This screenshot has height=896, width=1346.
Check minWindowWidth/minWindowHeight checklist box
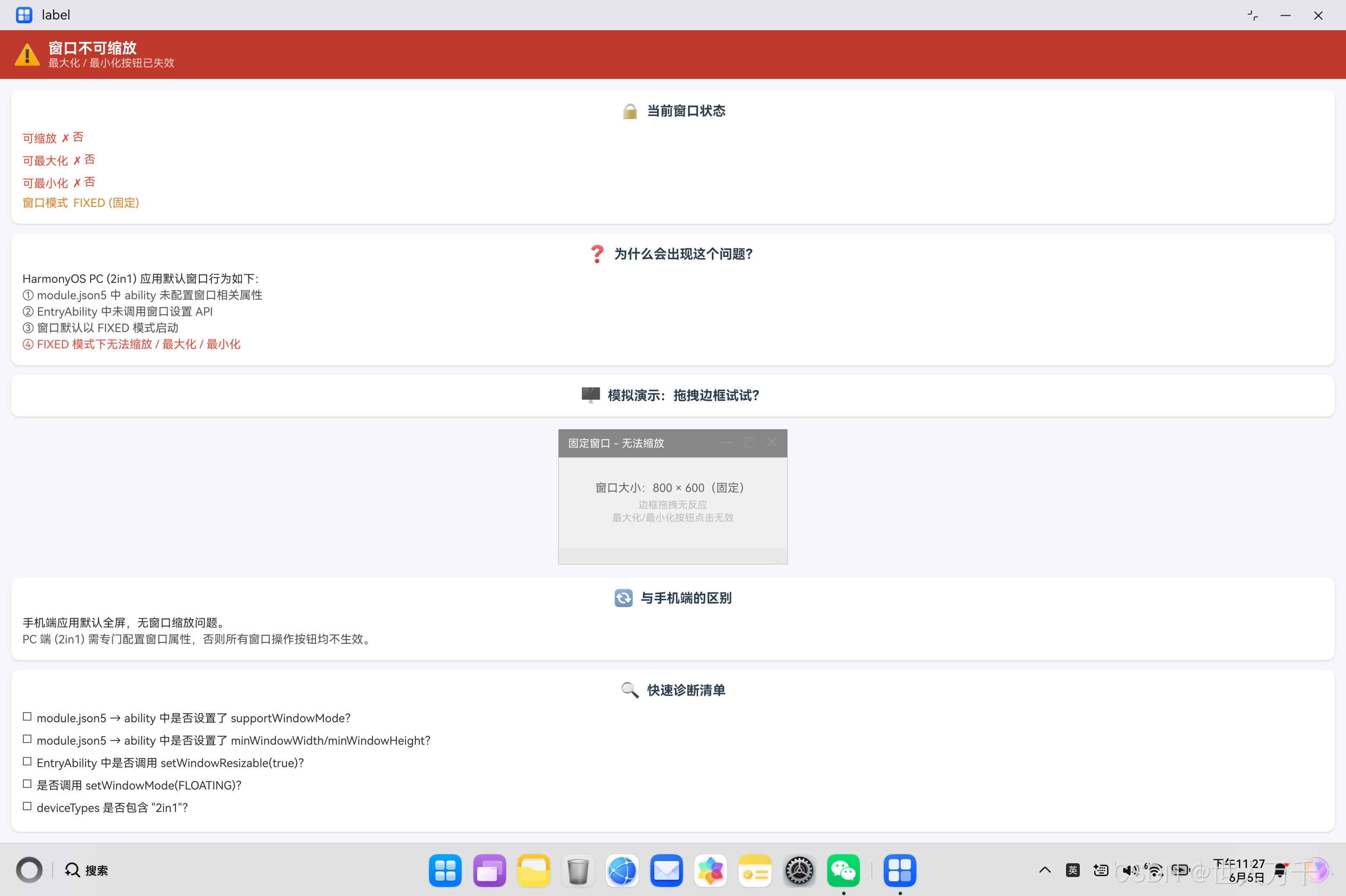(27, 739)
